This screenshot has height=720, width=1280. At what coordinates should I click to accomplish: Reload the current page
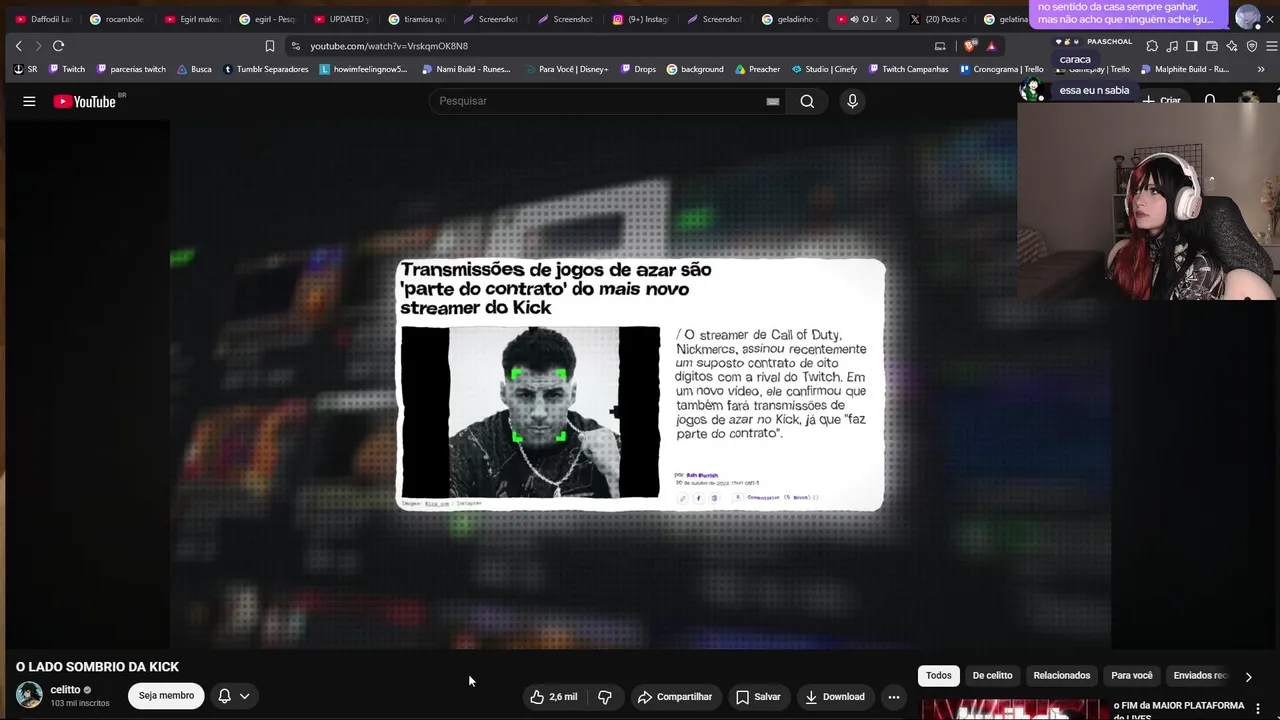(58, 46)
